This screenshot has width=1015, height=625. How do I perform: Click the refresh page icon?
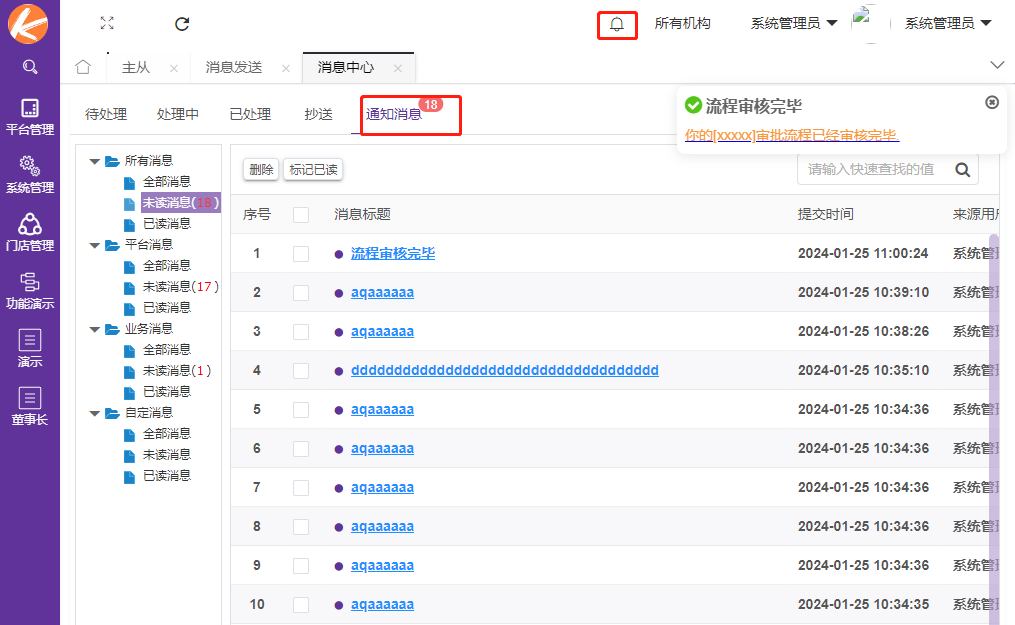coord(182,23)
